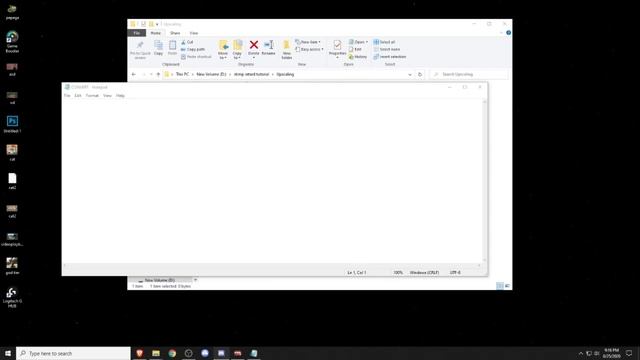This screenshot has height=360, width=640.
Task: Click the Refresh button in address bar
Action: coord(420,75)
